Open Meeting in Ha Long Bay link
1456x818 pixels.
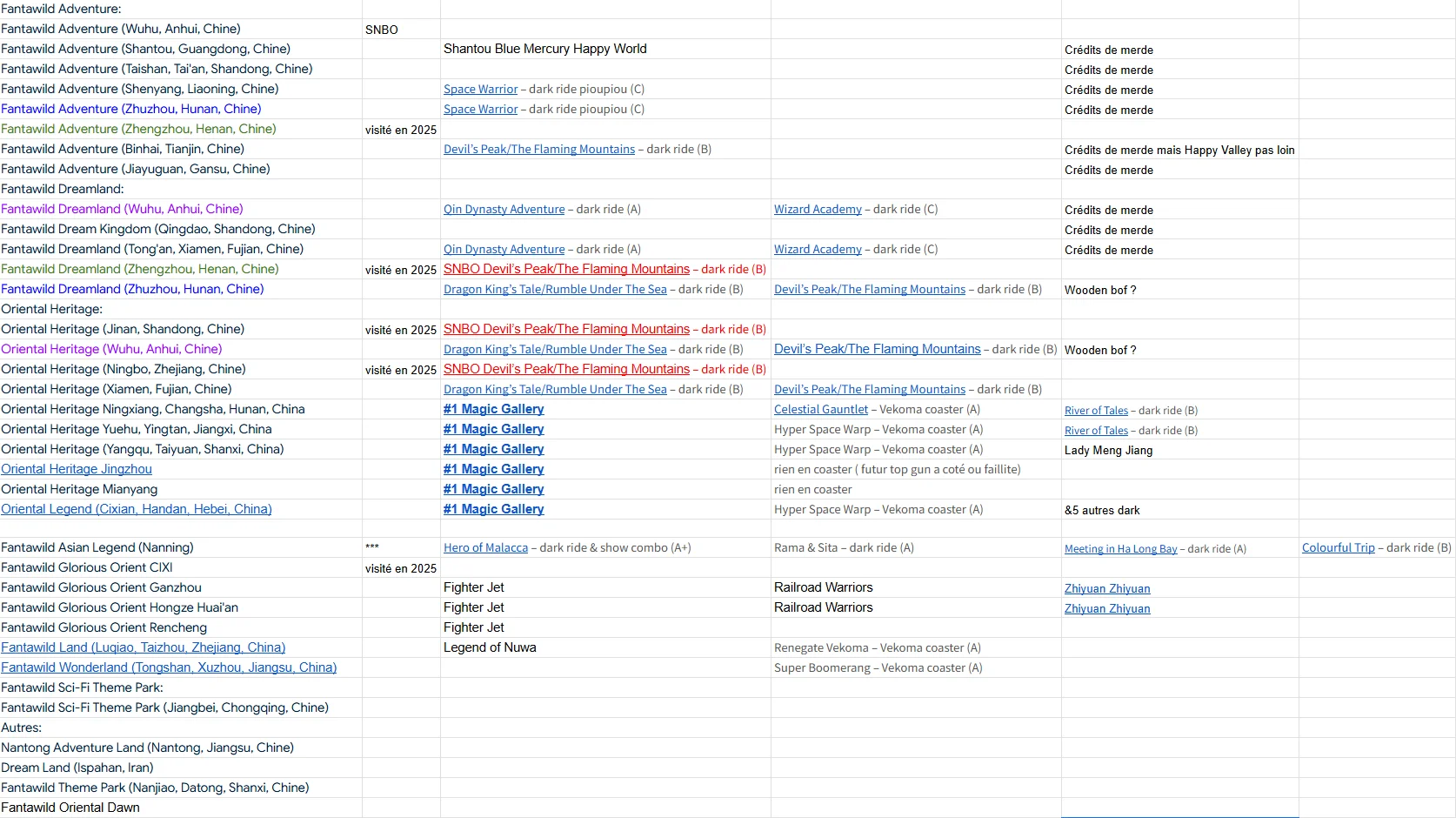tap(1120, 548)
